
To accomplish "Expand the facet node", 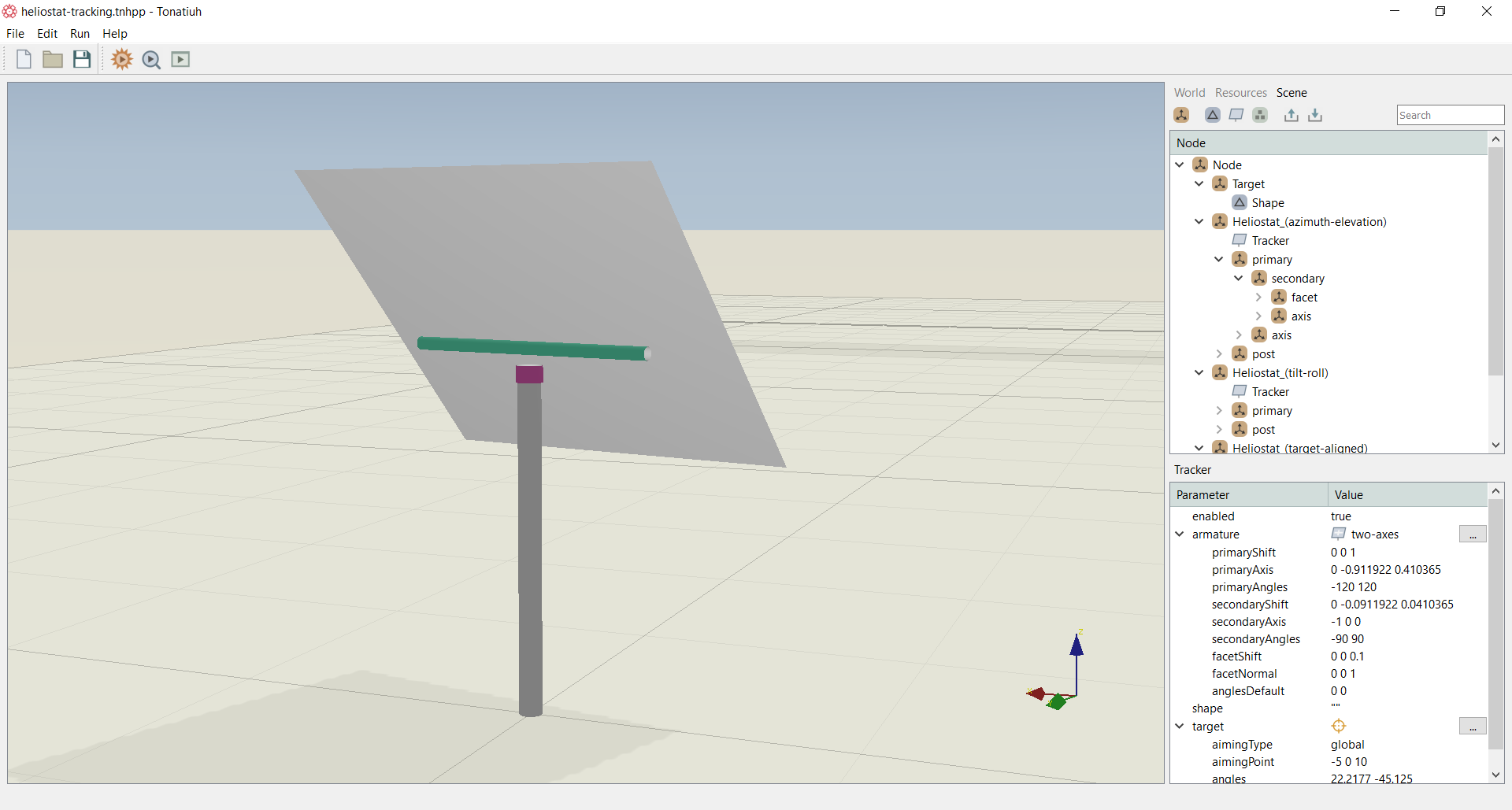I will coord(1258,298).
